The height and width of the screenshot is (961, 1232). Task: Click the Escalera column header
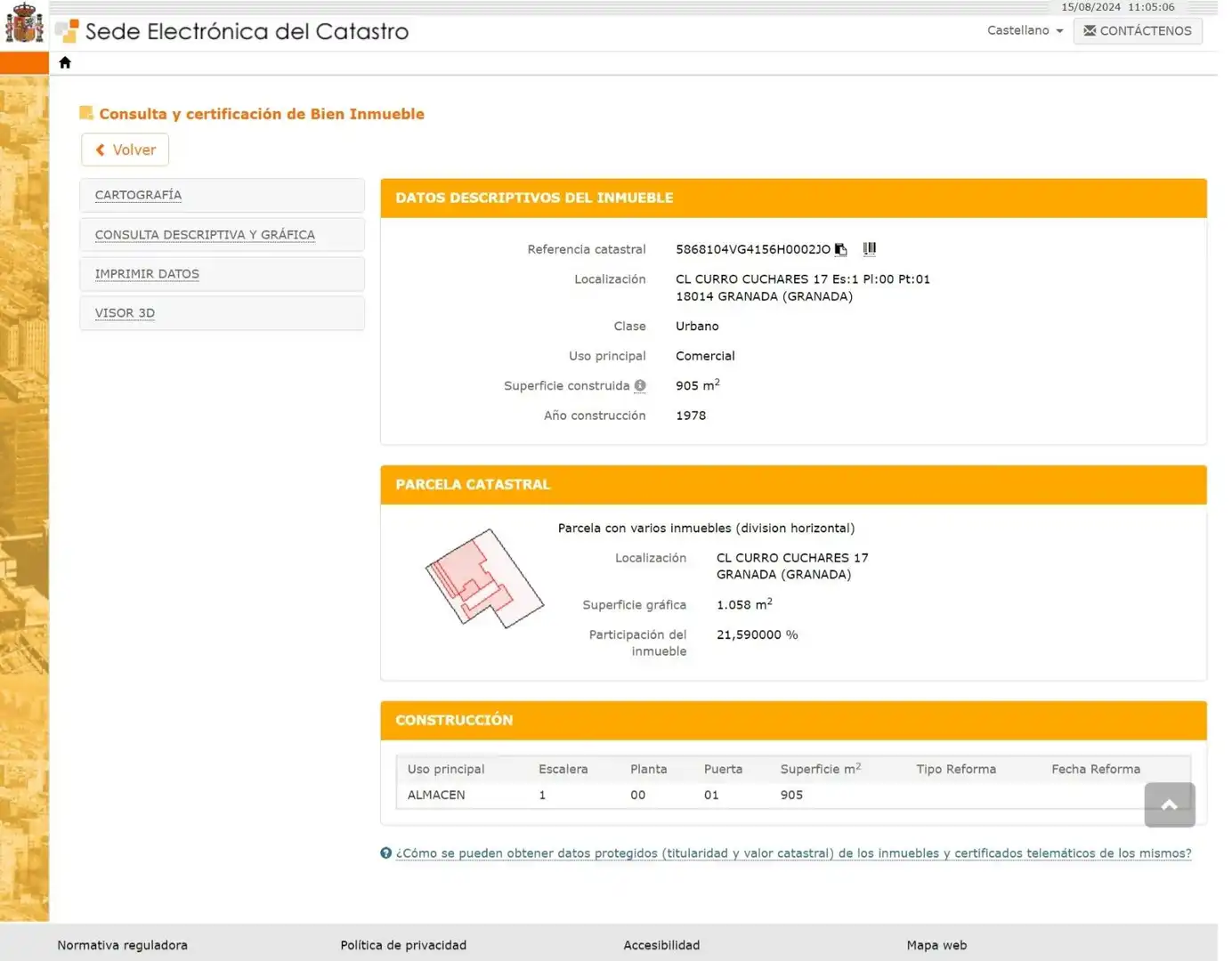coord(563,769)
